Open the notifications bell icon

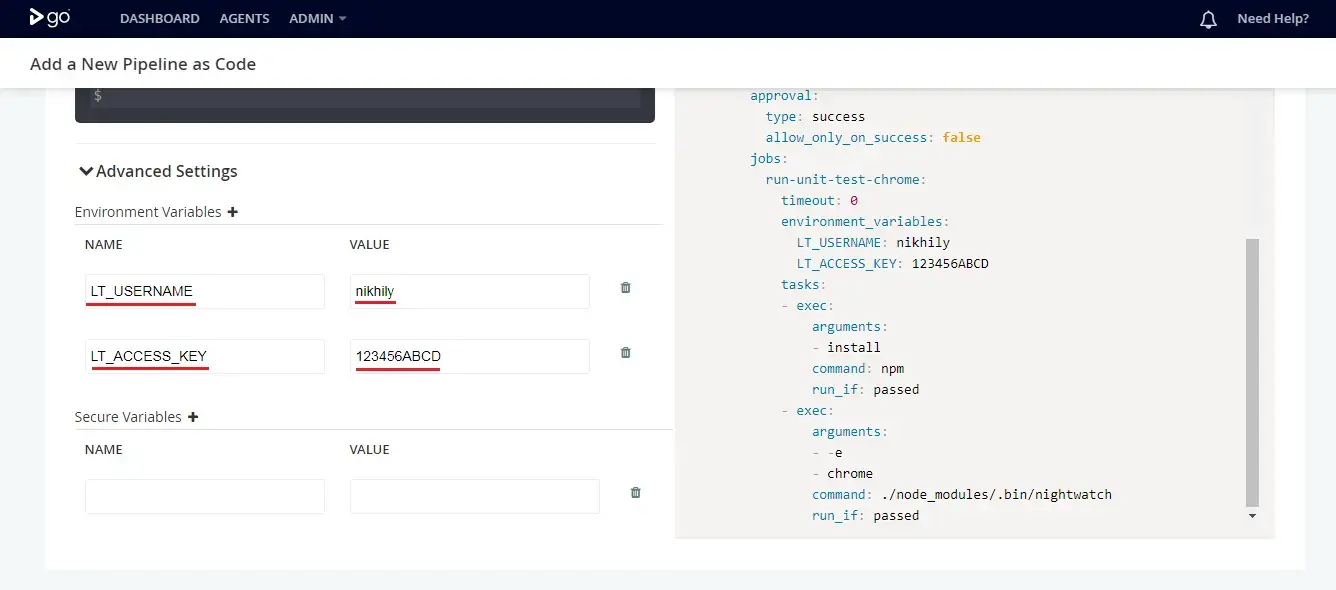[x=1208, y=19]
